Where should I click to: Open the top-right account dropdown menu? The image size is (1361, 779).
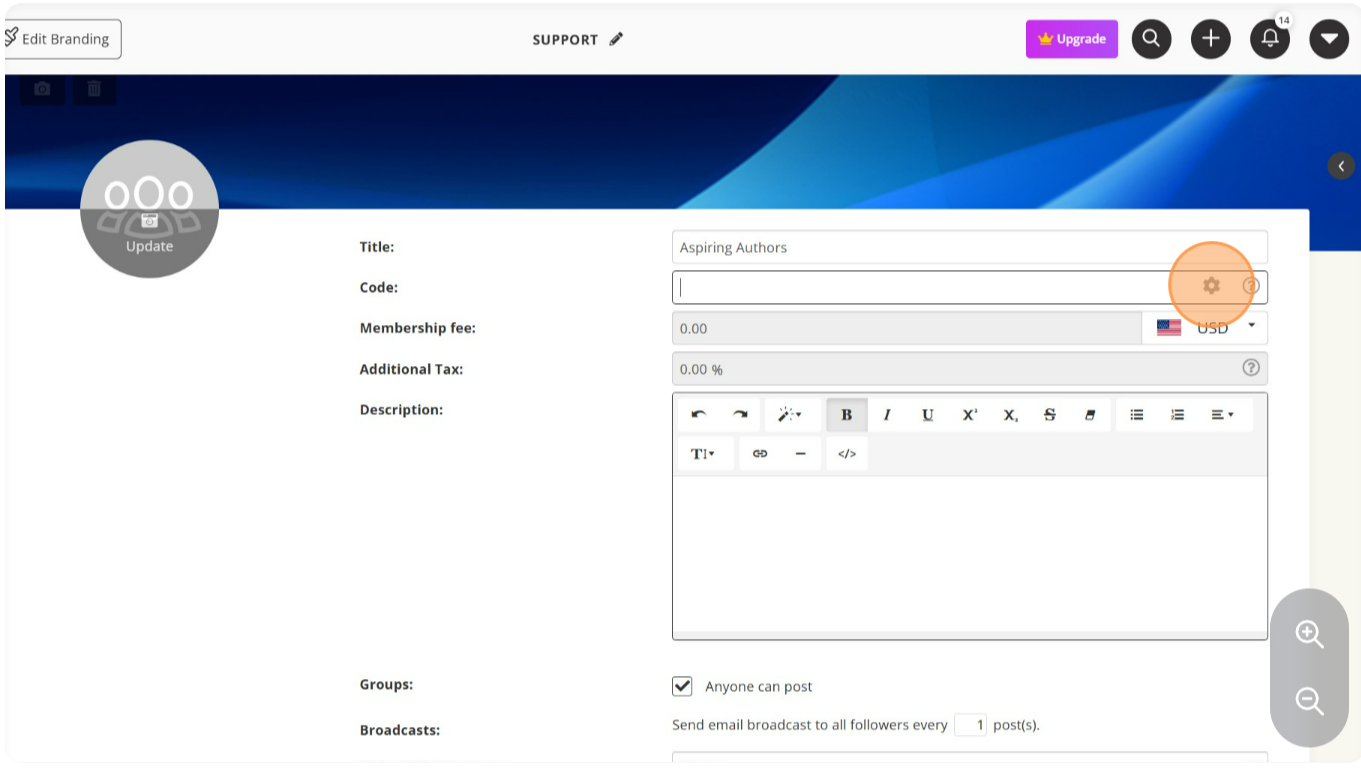click(1328, 39)
